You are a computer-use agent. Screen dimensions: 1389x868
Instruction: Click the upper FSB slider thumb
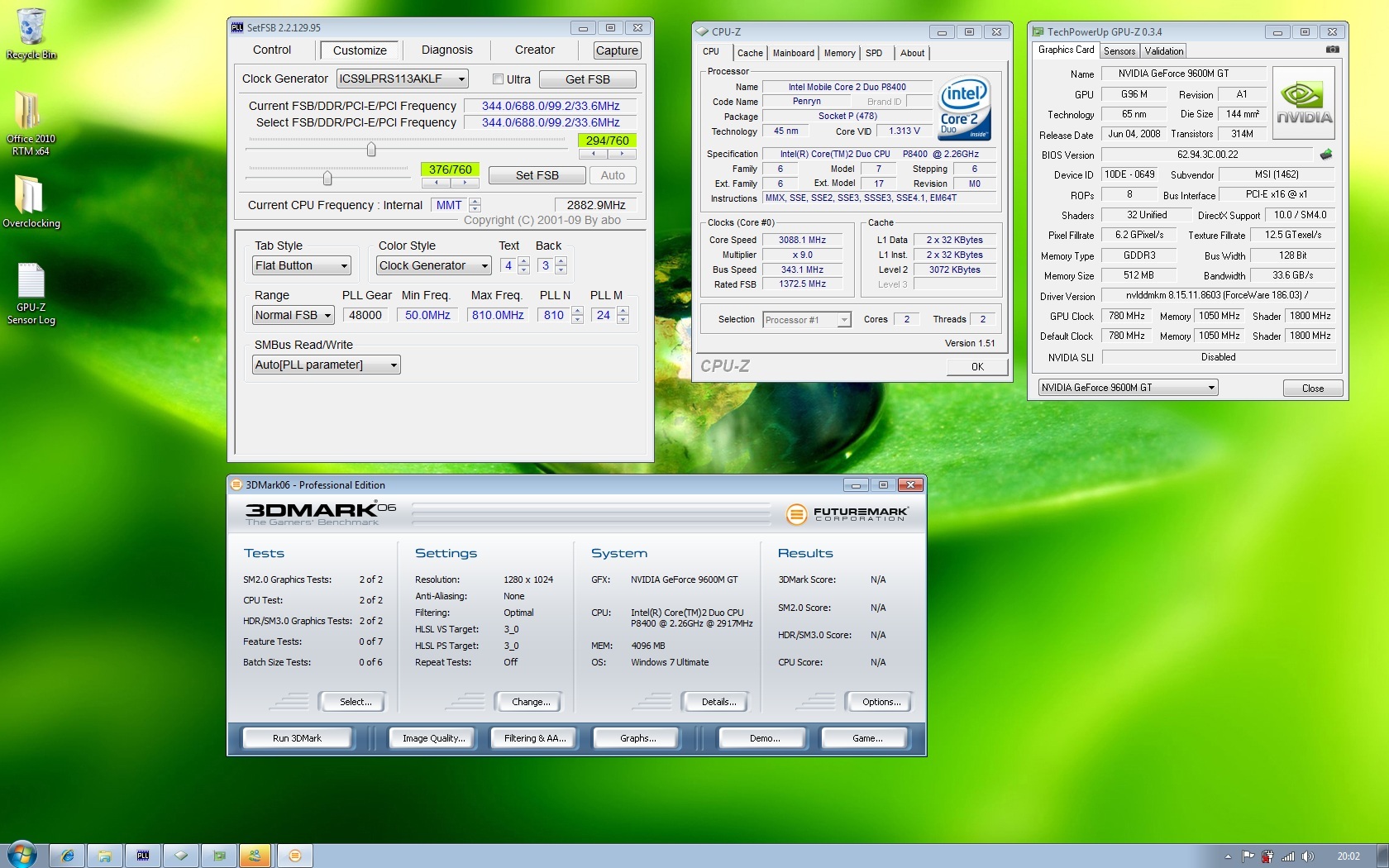coord(371,149)
